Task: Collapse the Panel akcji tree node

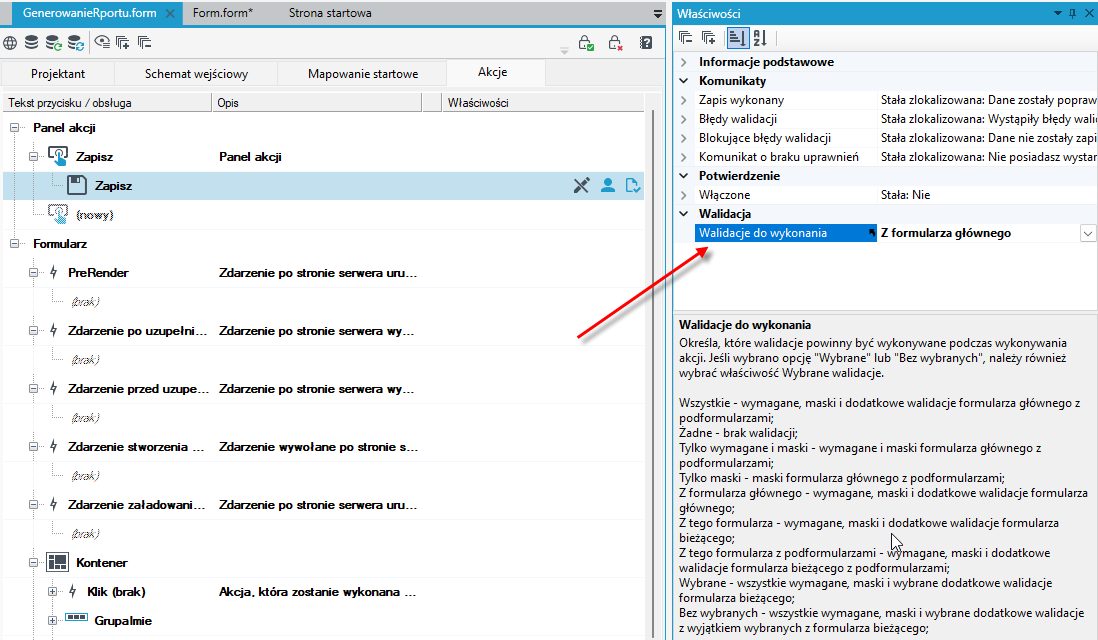Action: coord(14,127)
